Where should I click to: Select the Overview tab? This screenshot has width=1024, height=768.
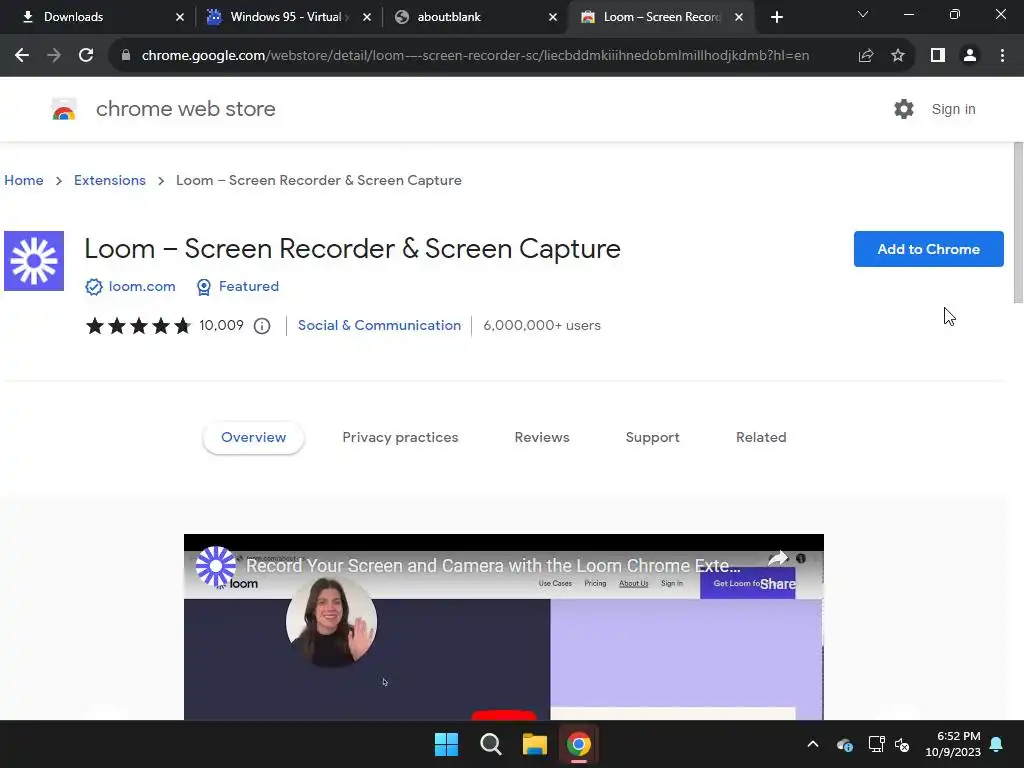(x=253, y=438)
